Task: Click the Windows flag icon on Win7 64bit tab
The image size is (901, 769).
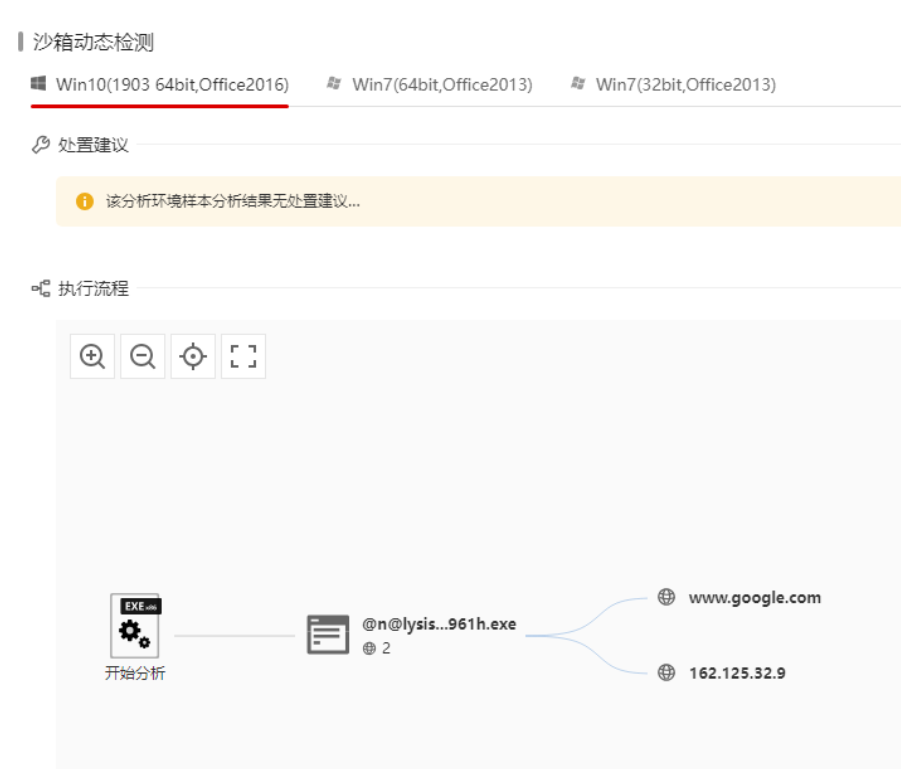Action: (334, 83)
